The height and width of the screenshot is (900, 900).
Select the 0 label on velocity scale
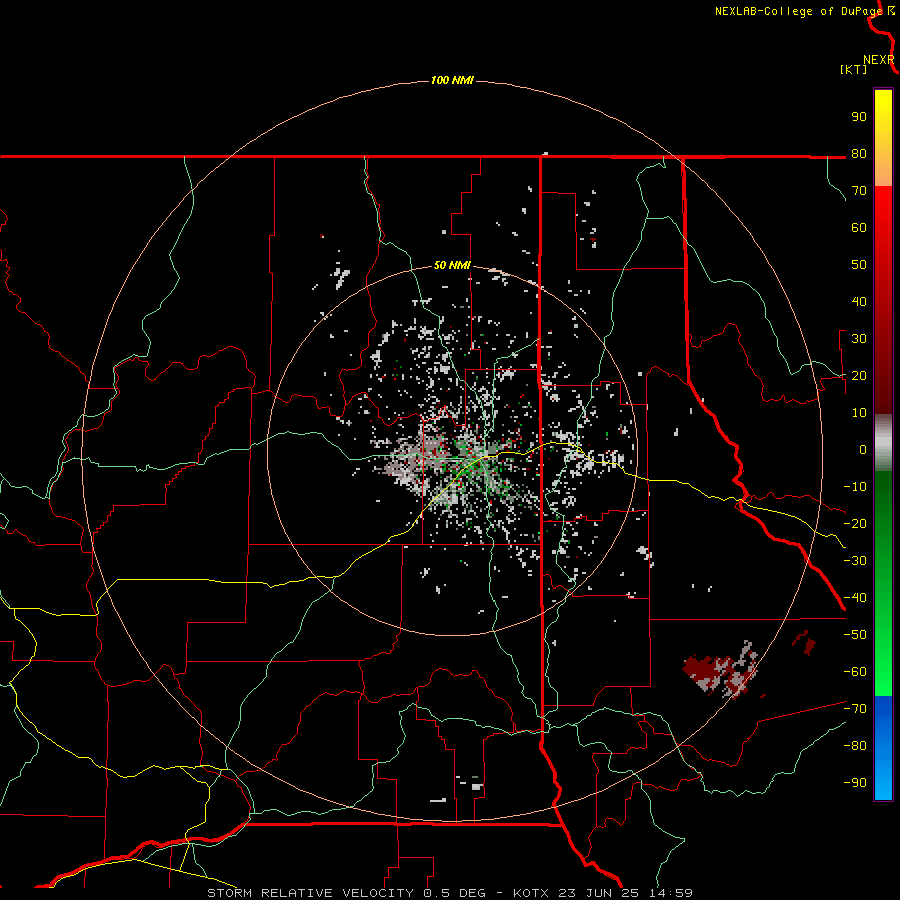tap(863, 449)
